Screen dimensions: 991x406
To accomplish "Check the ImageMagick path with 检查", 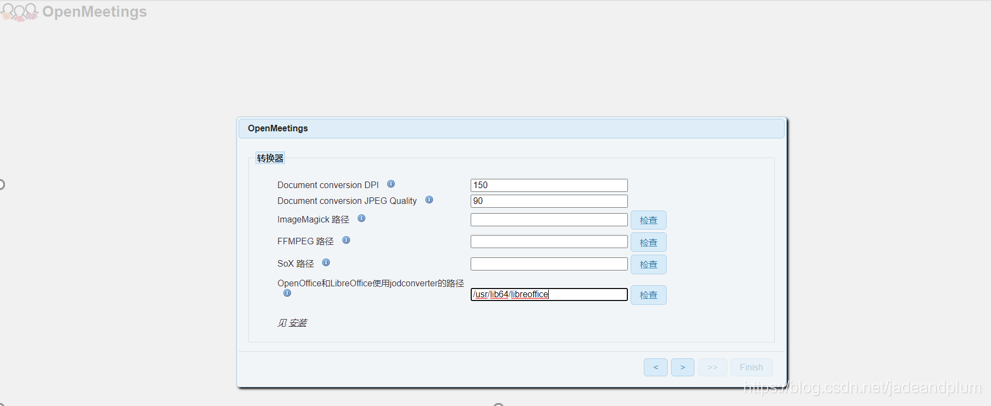I will coord(648,220).
